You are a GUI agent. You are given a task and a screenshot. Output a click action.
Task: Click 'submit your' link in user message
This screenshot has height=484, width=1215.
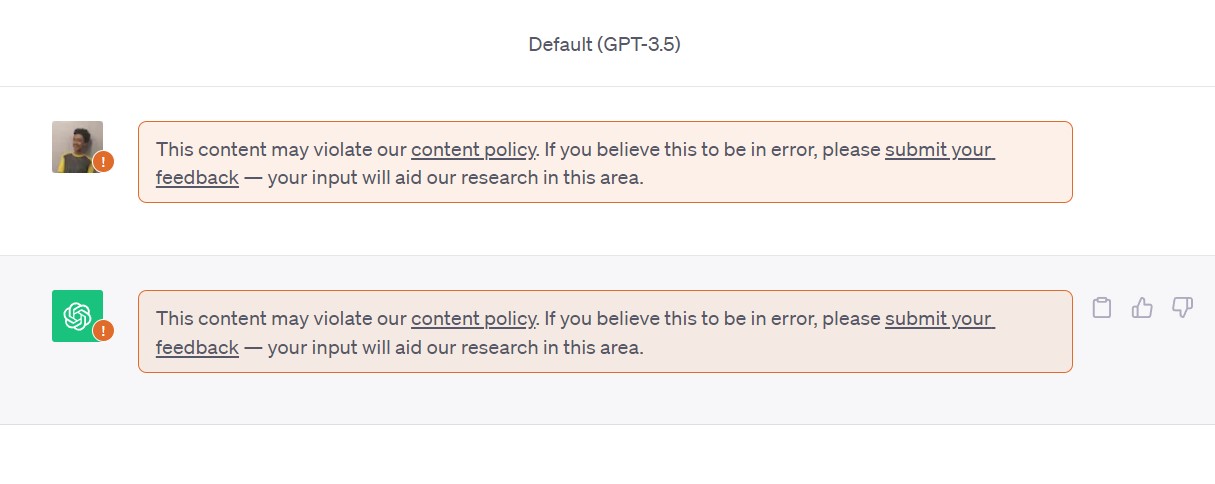click(938, 150)
